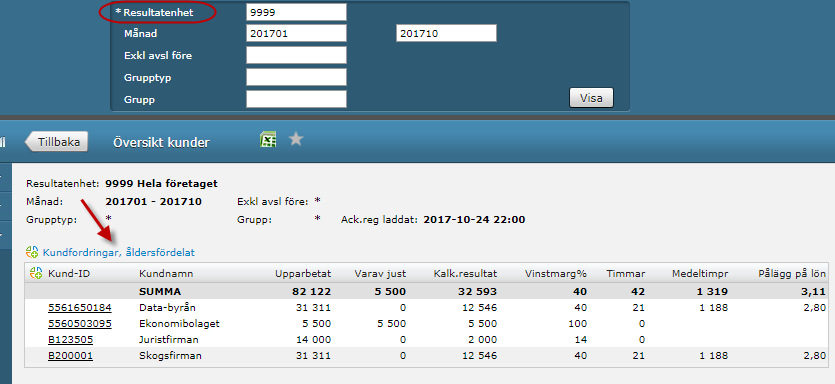Export overview to Excel icon
The image size is (835, 384).
tap(268, 140)
